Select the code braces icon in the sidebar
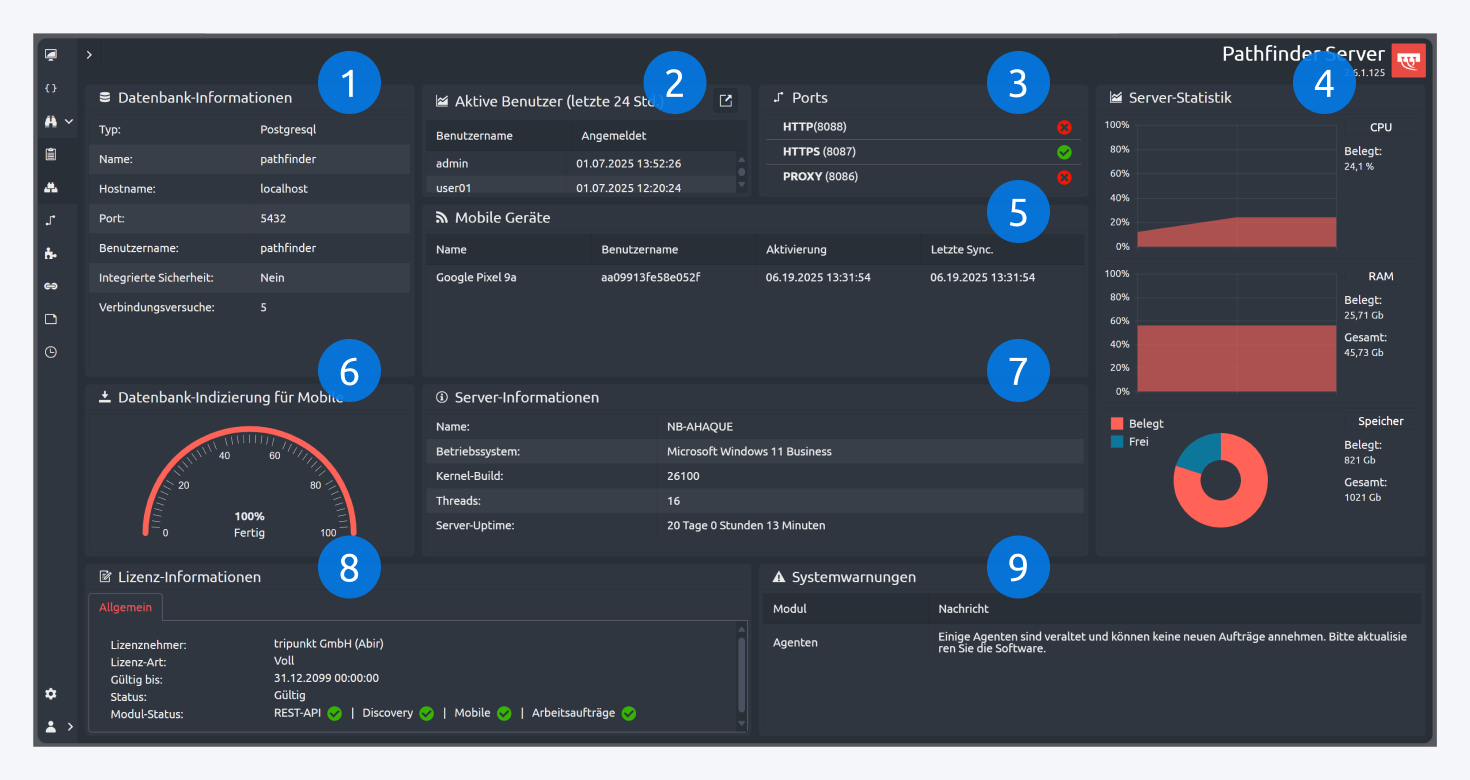 point(50,88)
